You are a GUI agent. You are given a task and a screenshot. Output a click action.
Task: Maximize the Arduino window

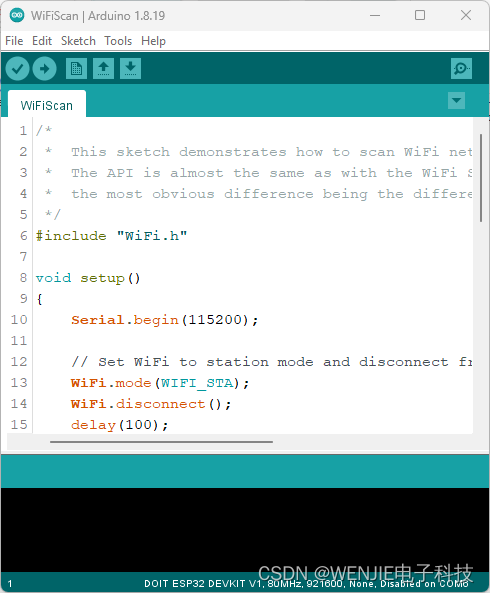click(420, 15)
